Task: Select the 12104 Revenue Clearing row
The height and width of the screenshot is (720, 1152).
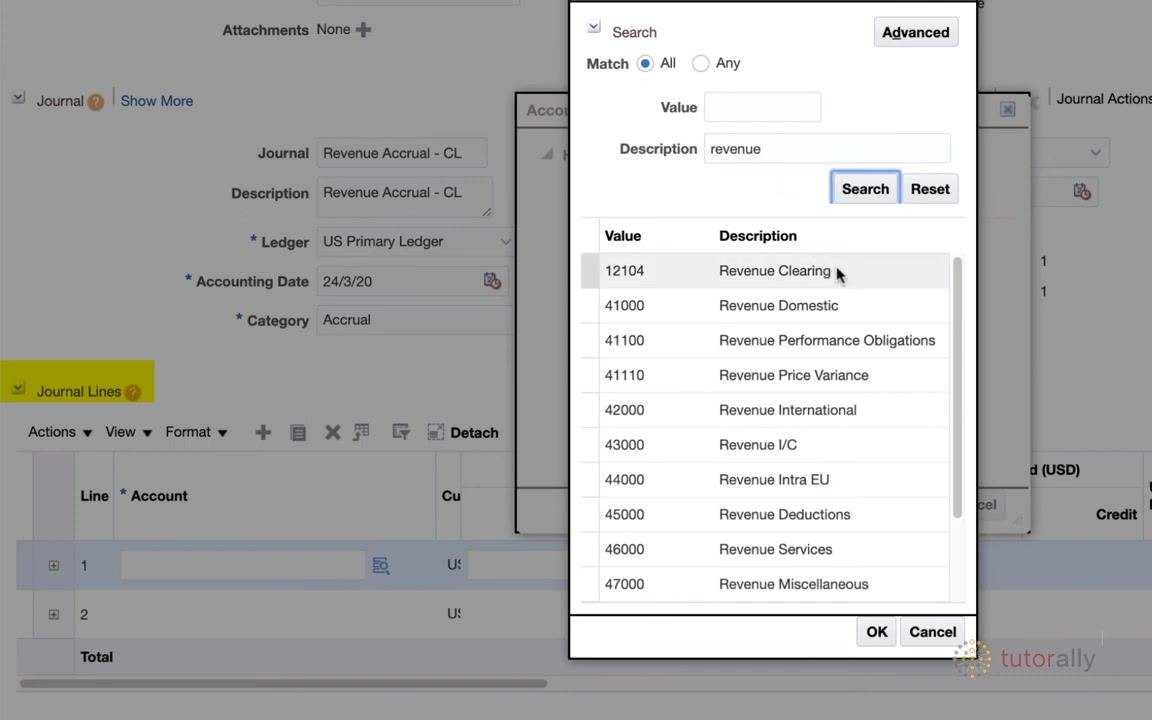Action: click(x=764, y=270)
